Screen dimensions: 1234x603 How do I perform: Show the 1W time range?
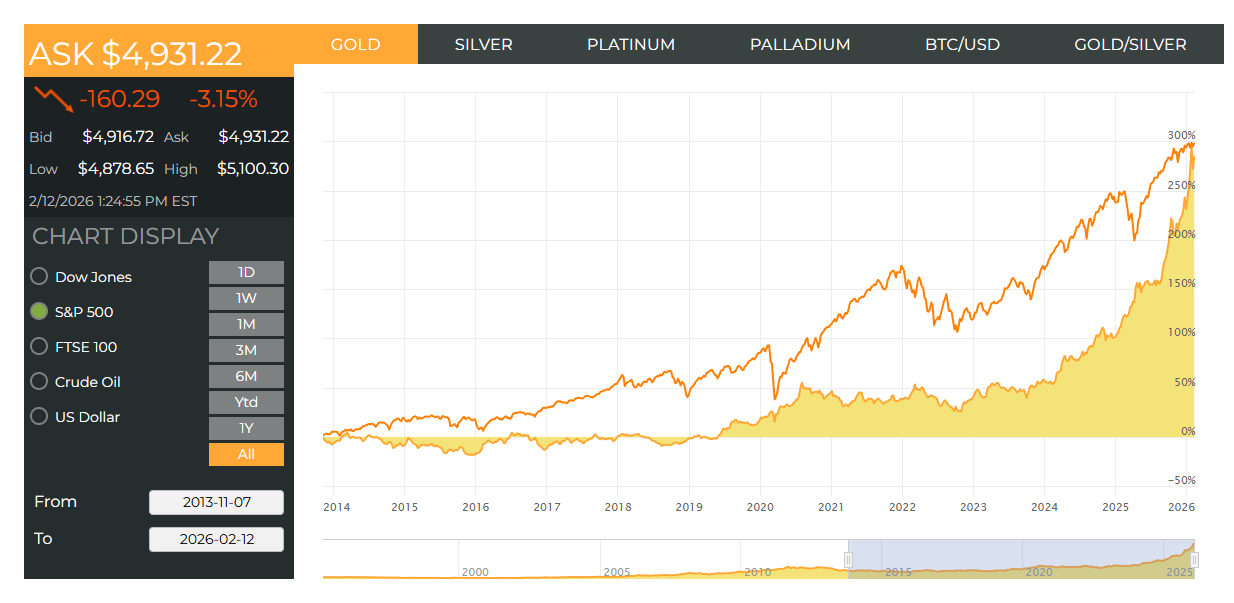click(x=246, y=299)
